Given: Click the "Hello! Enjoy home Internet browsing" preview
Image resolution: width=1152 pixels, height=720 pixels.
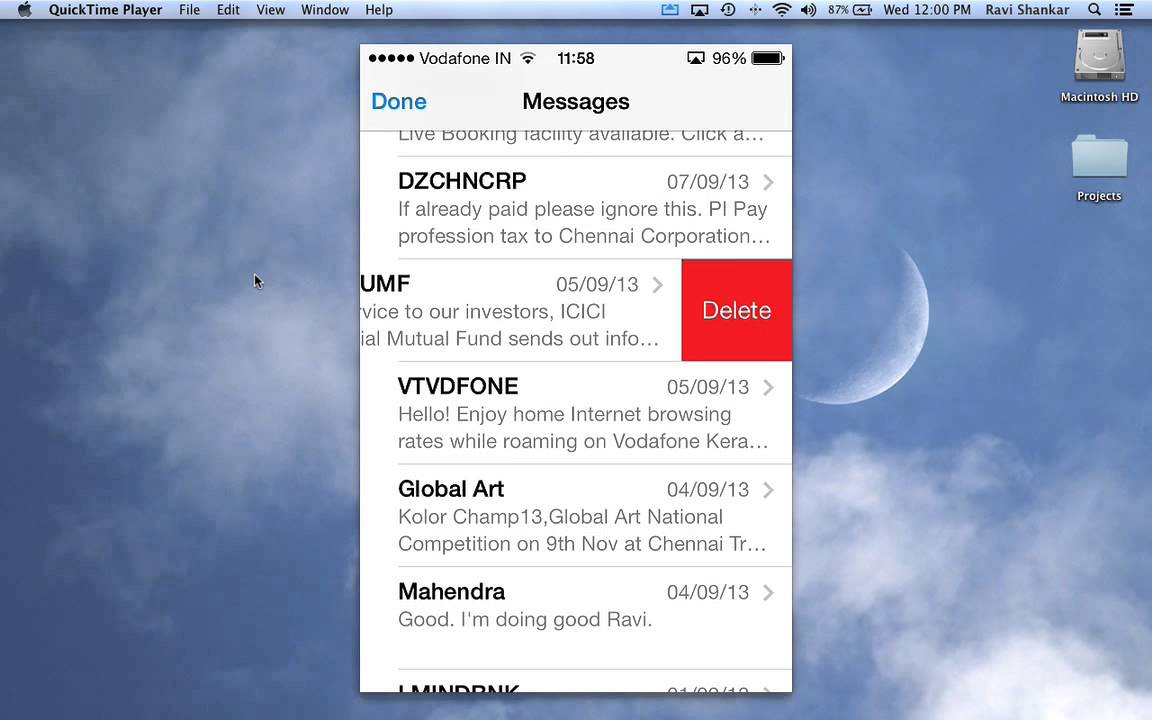Looking at the screenshot, I should [564, 414].
